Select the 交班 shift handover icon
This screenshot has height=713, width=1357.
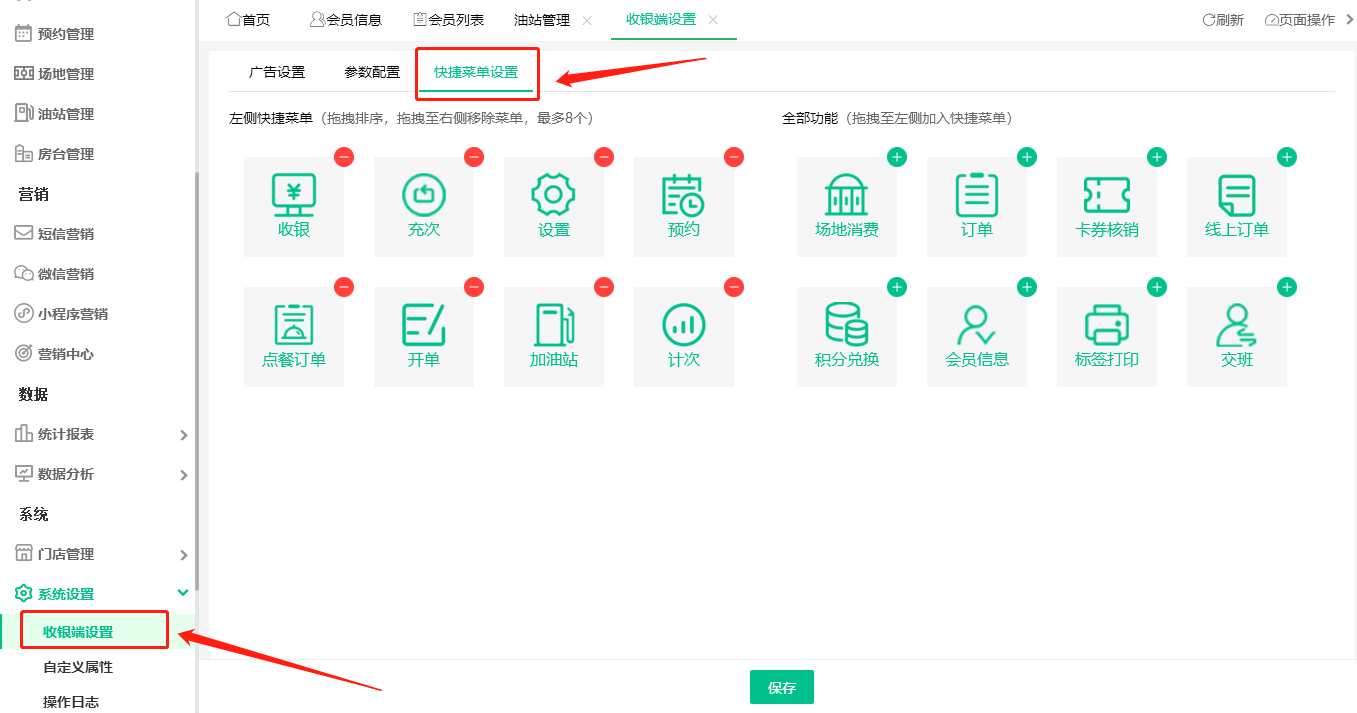[1236, 336]
